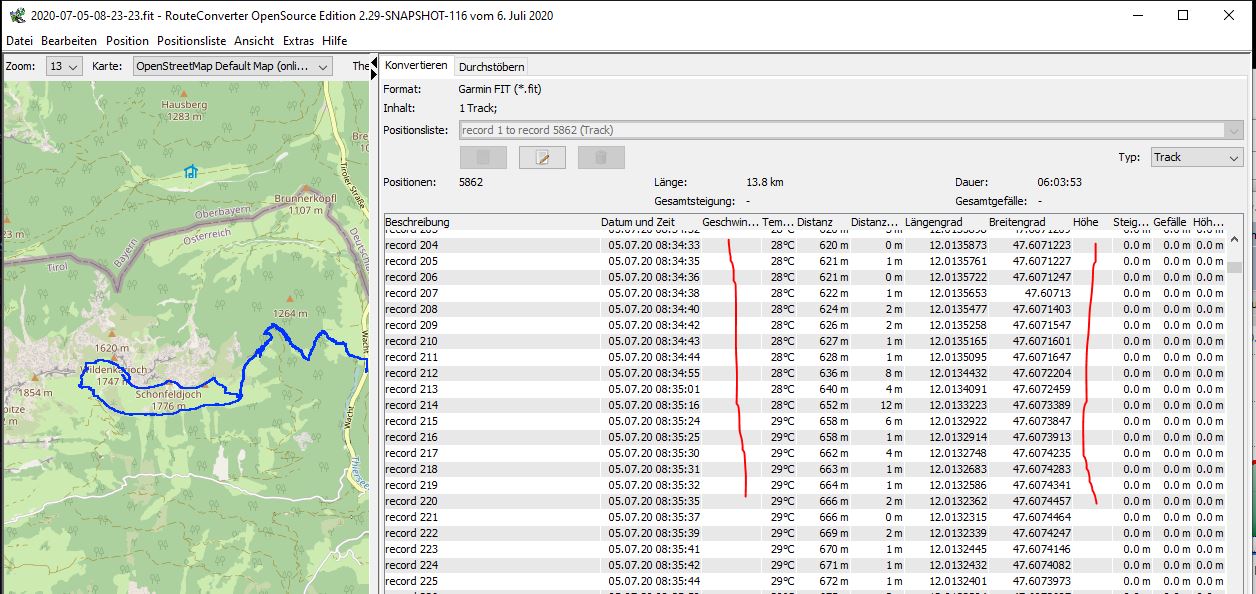Screen dimensions: 1256x594
Task: Open the Datei menu
Action: point(20,41)
